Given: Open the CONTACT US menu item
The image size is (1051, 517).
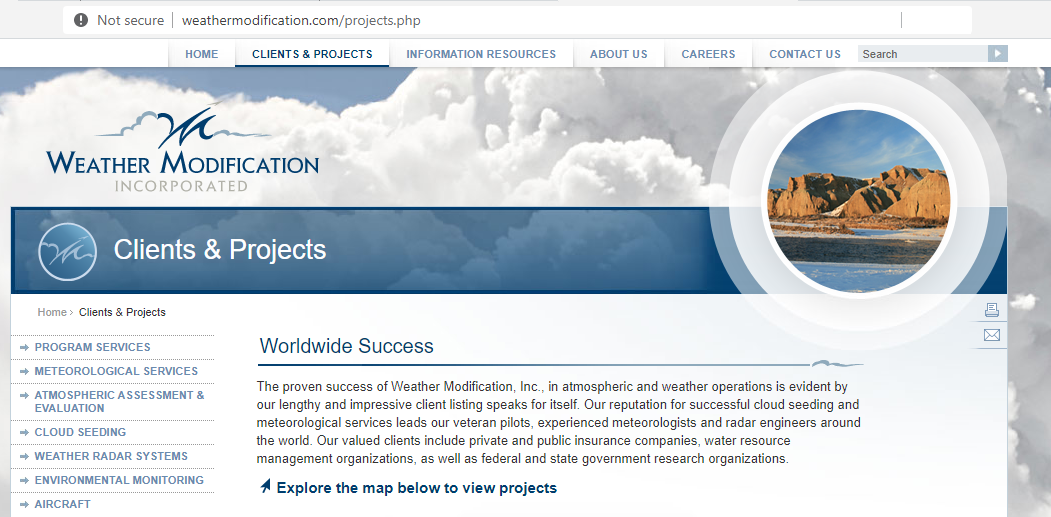Looking at the screenshot, I should pos(805,54).
